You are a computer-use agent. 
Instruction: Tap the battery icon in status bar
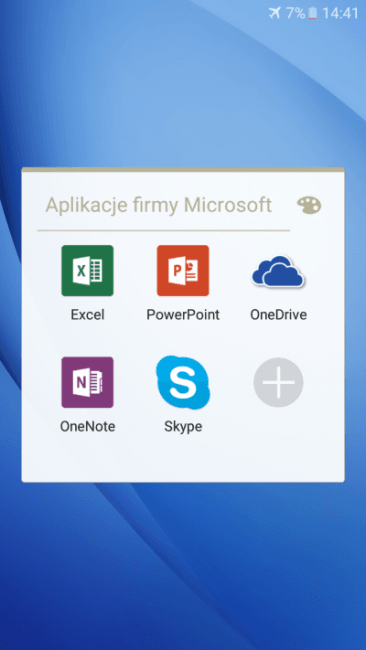tap(313, 13)
